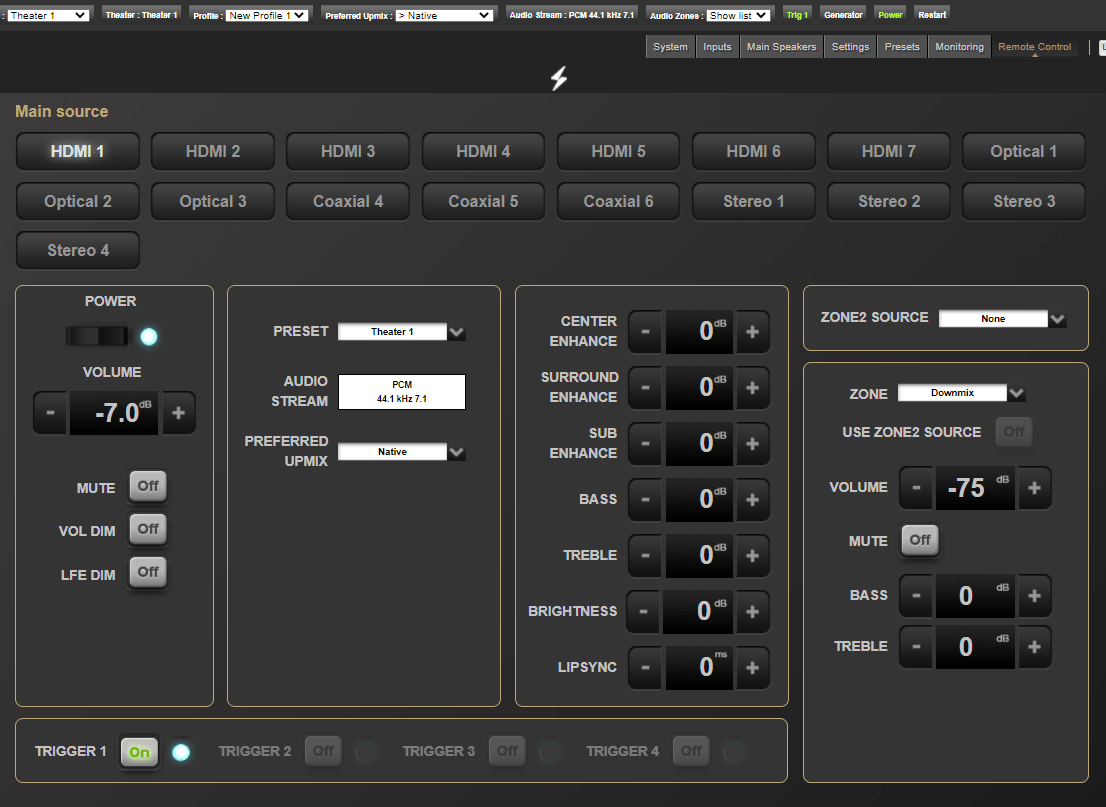Click the Audio Stream PCM display field

tap(401, 392)
